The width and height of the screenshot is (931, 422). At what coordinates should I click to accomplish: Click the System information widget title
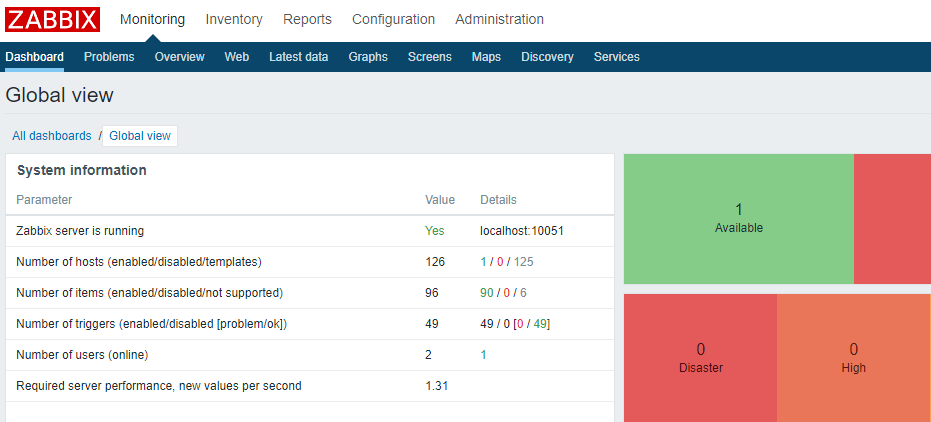click(x=82, y=170)
